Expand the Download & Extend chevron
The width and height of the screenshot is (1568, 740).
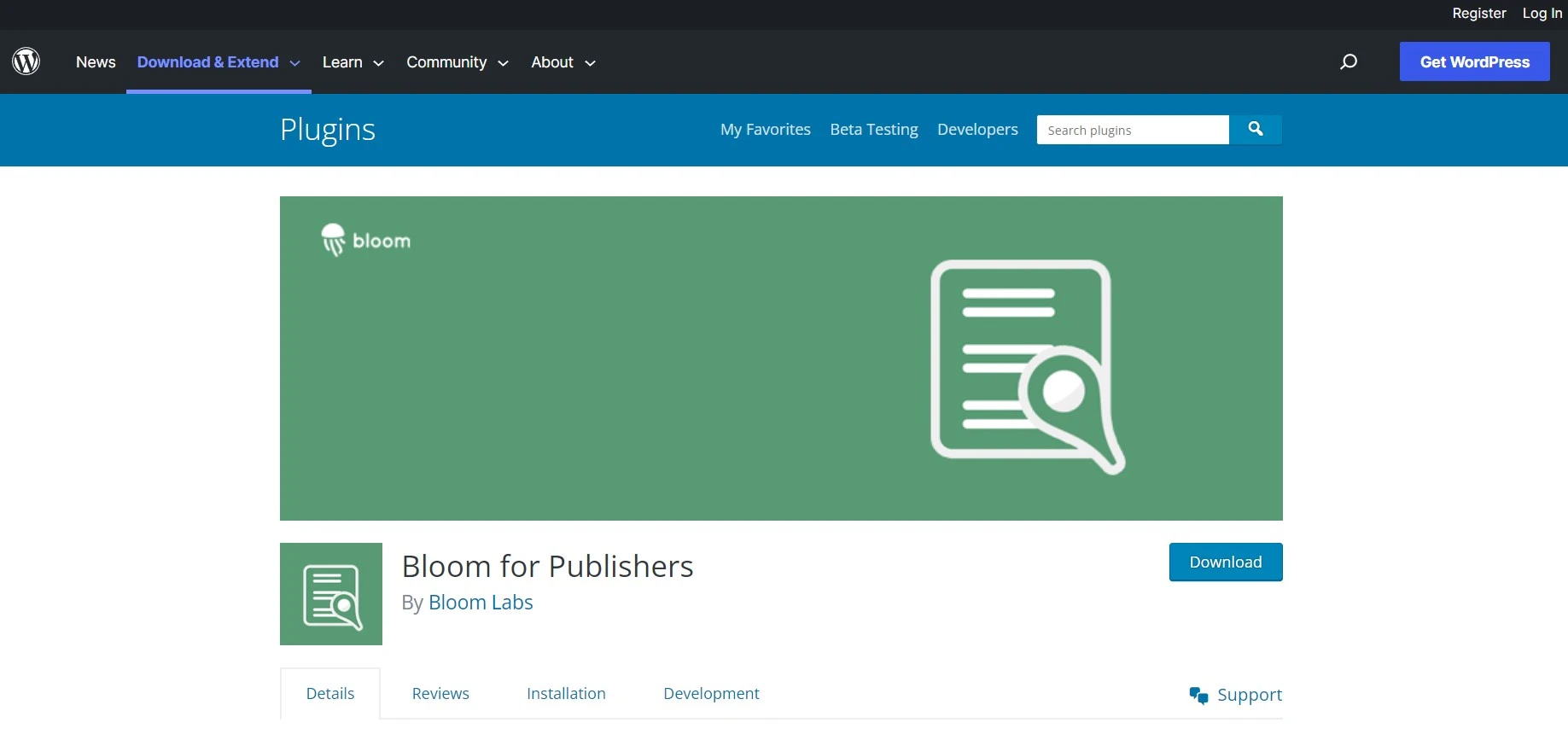point(295,63)
